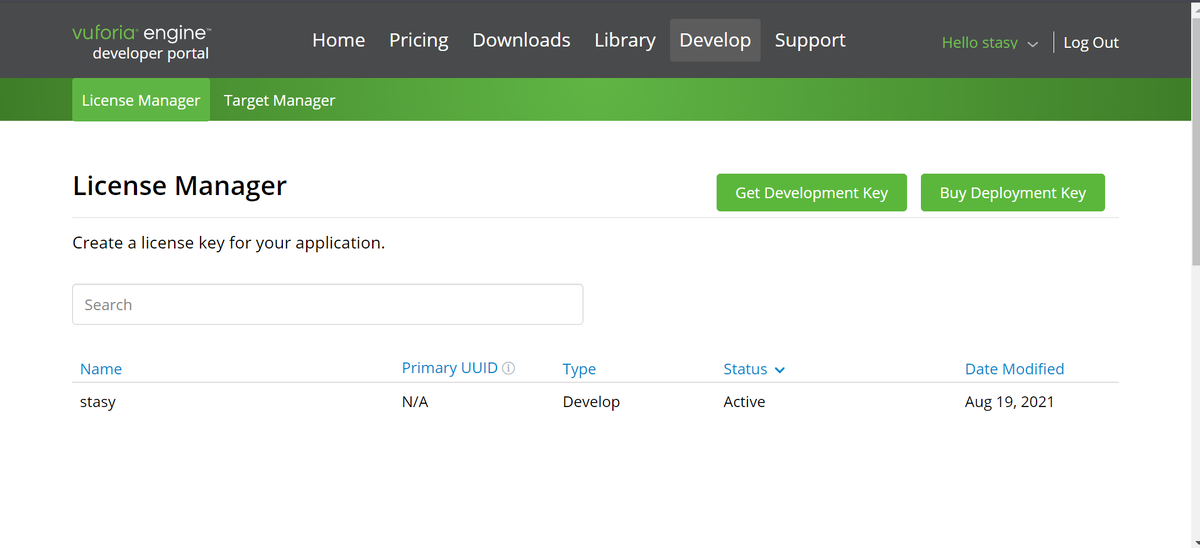Select the Develop menu item
Screen dimensions: 1200x548
715,40
